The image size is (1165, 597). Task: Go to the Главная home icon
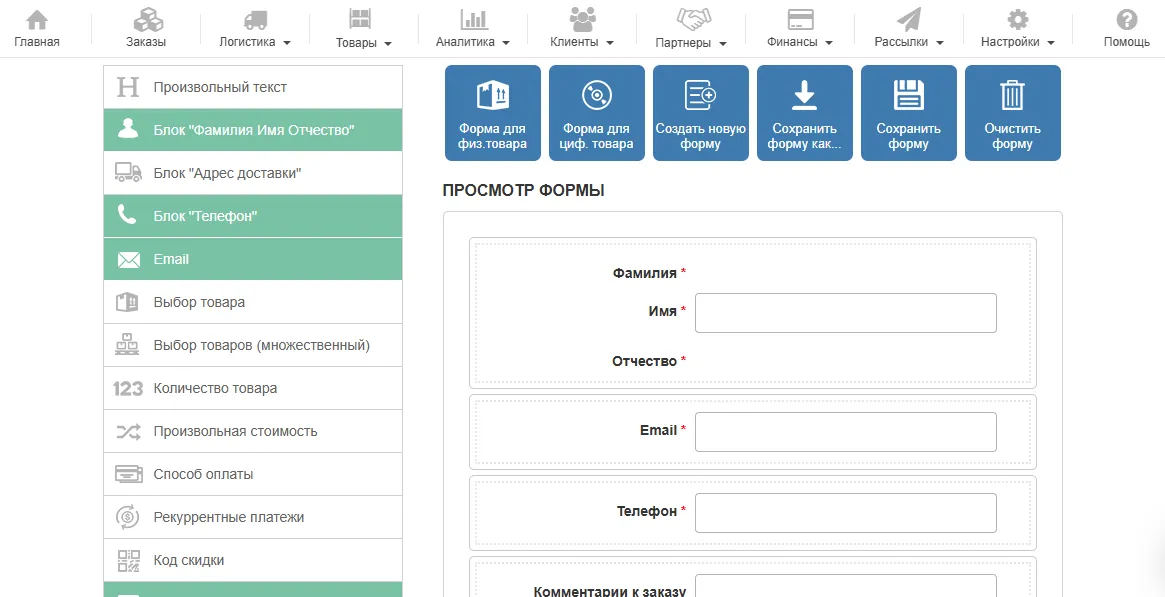point(37,20)
